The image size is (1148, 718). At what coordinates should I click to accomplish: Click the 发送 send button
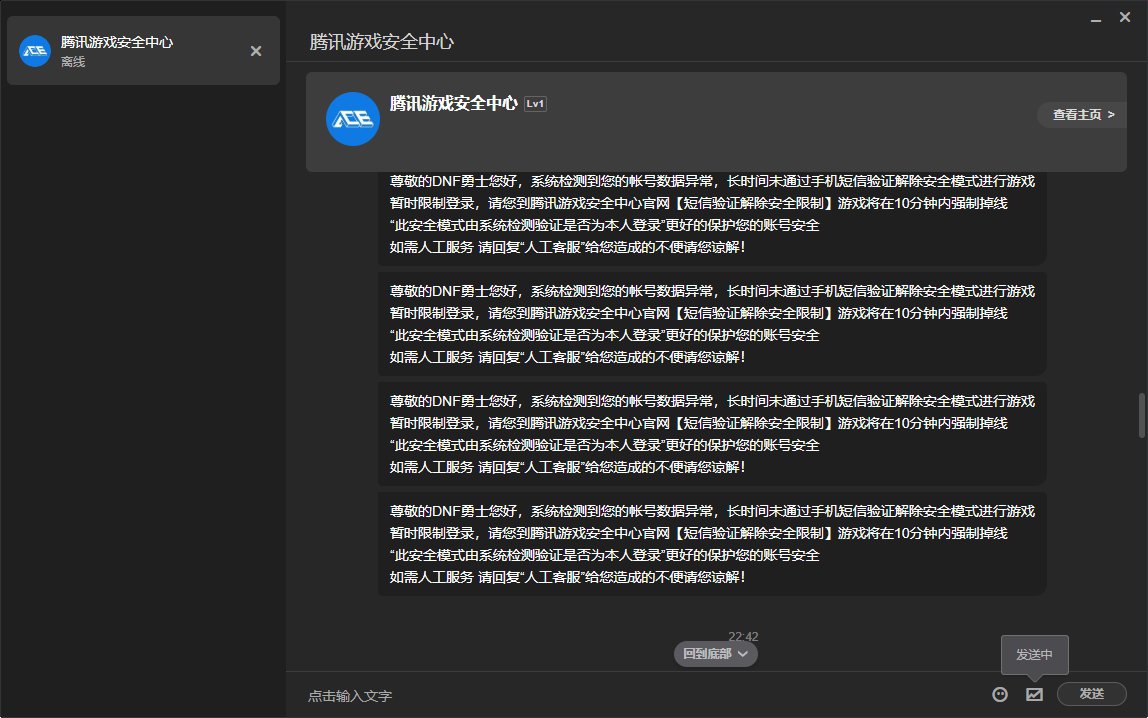(1092, 694)
